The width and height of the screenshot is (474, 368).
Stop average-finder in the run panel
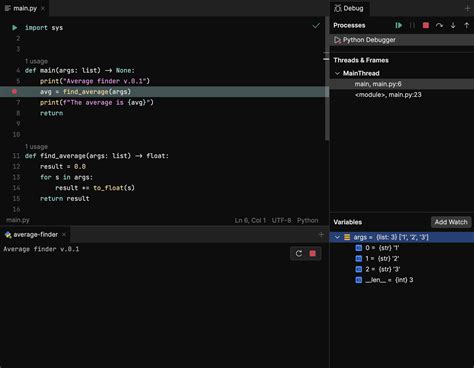(313, 254)
